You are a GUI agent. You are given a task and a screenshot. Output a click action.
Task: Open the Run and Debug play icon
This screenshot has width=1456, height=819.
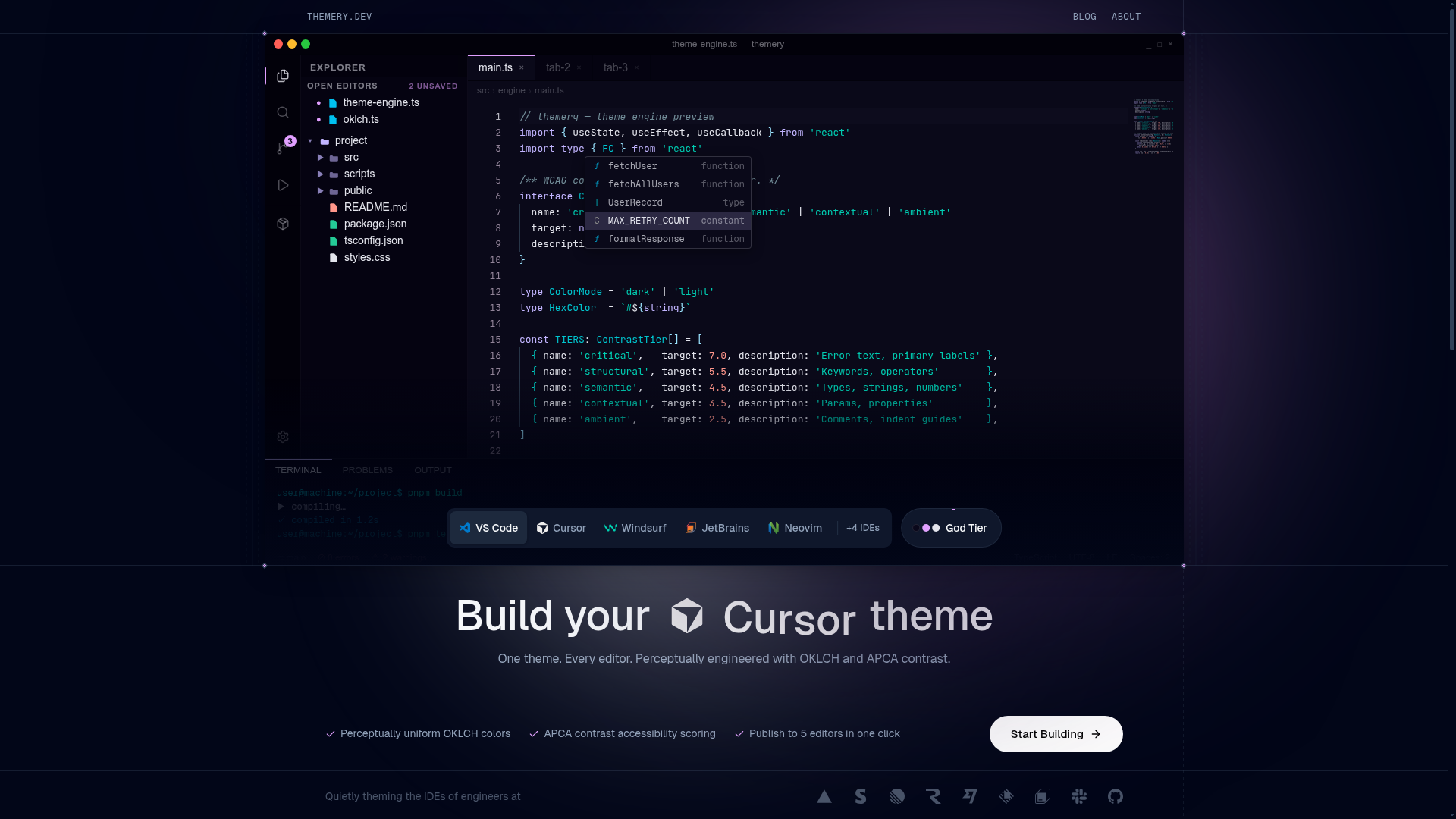(x=283, y=185)
